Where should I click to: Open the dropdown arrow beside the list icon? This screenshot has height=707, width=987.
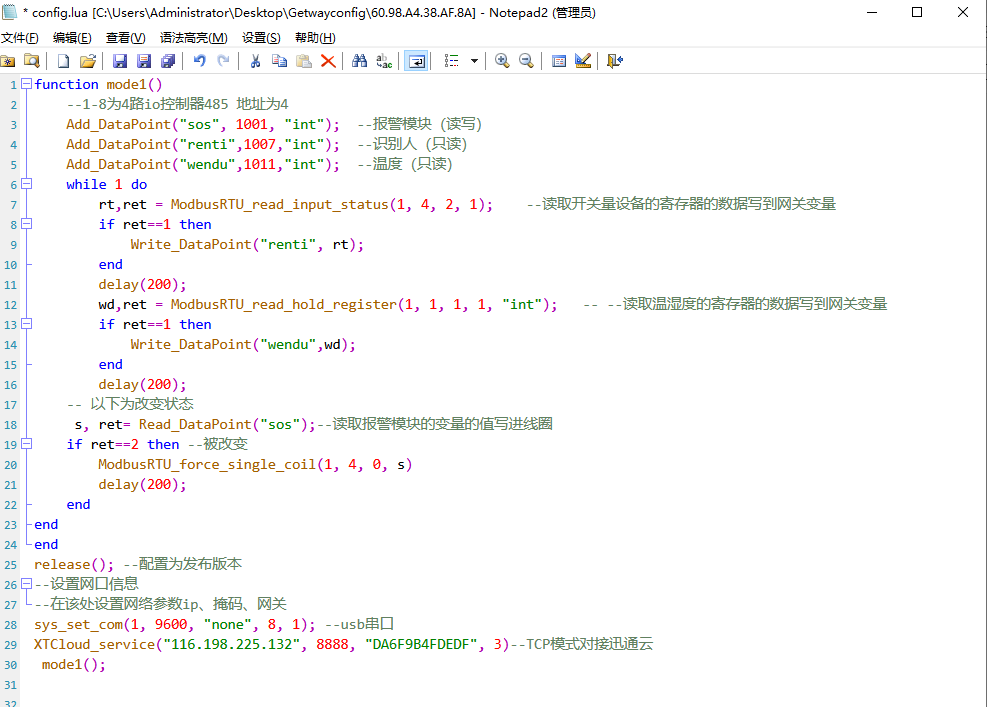[x=474, y=61]
